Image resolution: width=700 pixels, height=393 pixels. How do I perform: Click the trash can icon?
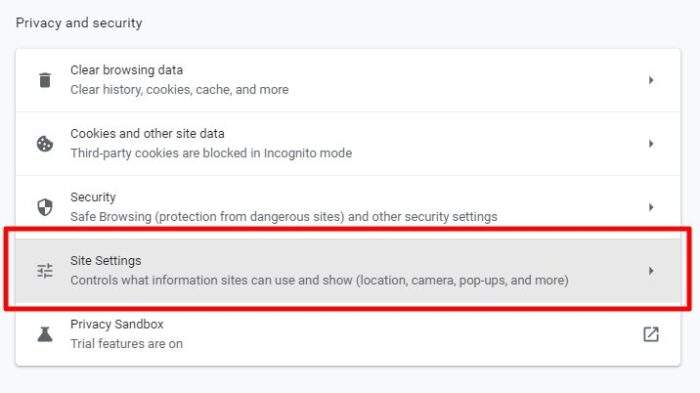45,80
